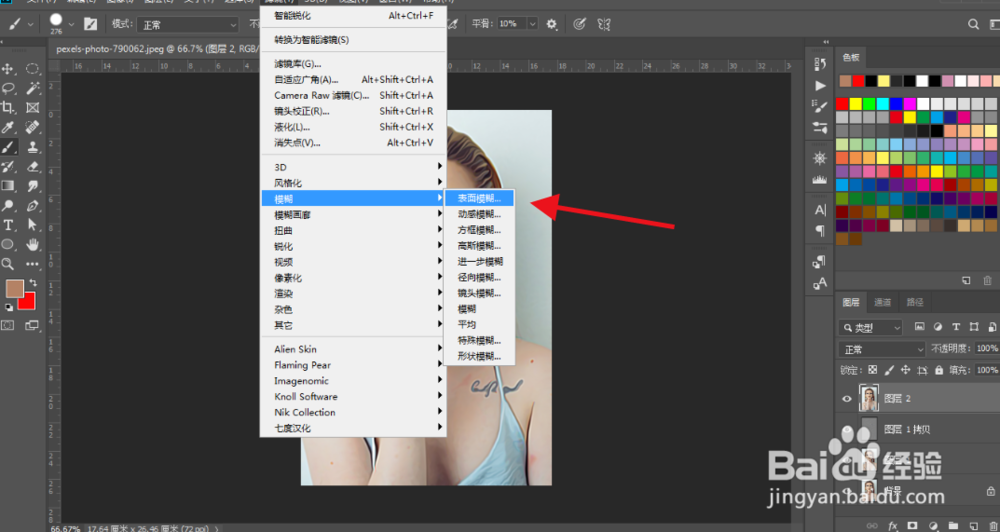The height and width of the screenshot is (532, 1000).
Task: Open the Edit Toolbar three-dots button
Action: pyautogui.click(x=33, y=263)
